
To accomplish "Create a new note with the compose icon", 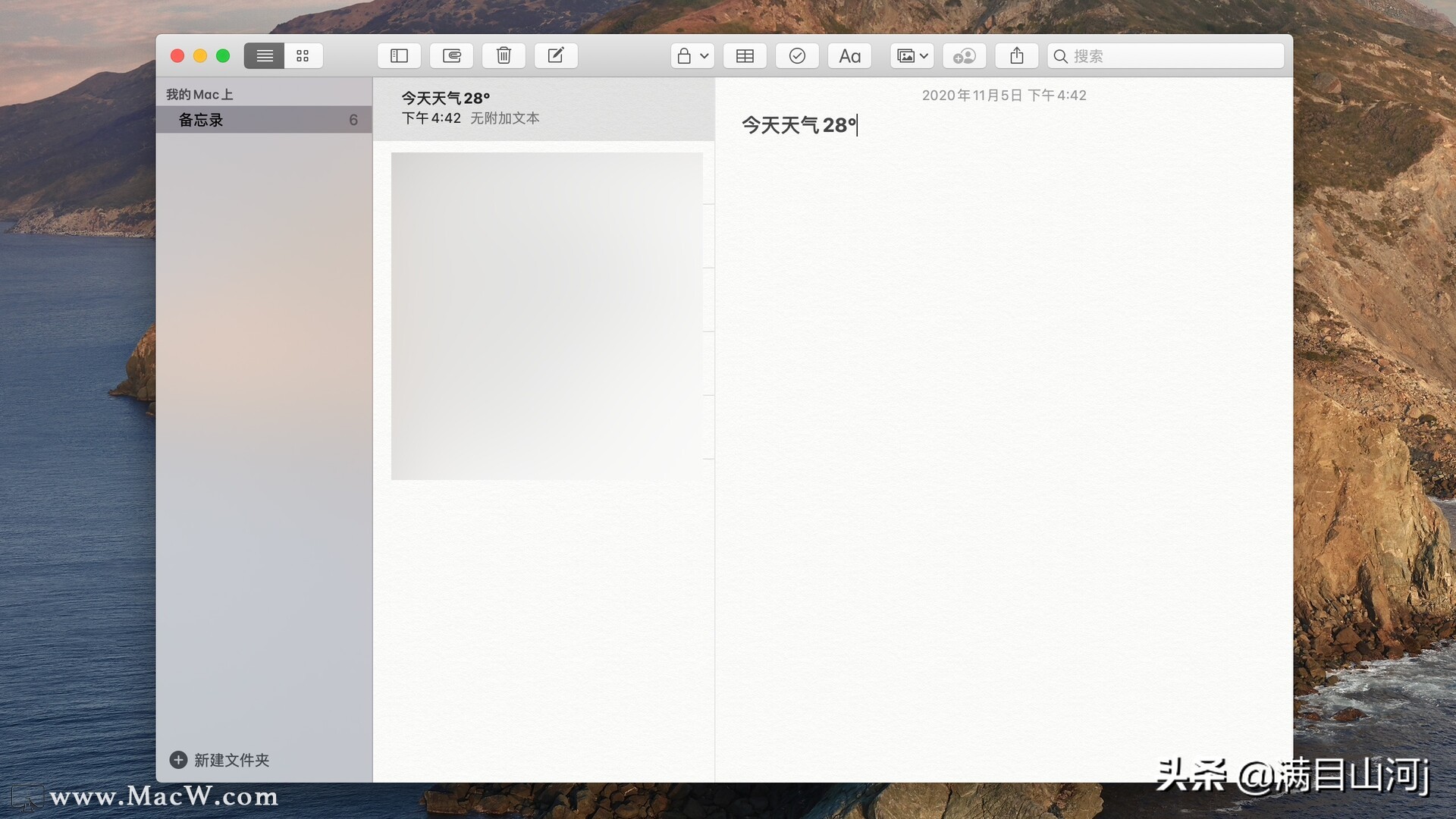I will click(556, 56).
